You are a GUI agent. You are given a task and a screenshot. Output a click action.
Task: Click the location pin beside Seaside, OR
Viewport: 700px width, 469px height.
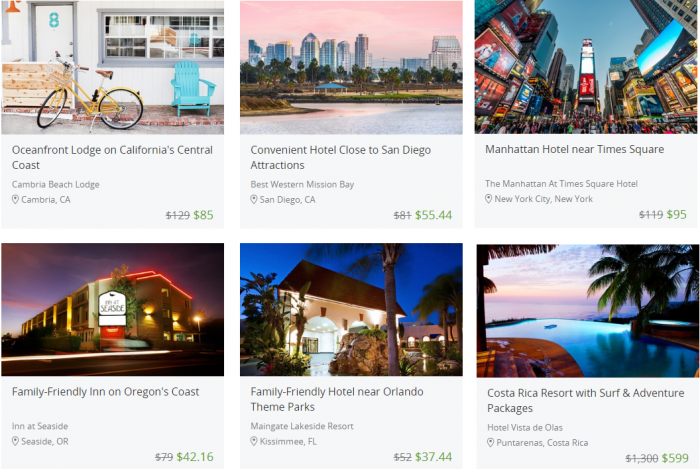coord(15,441)
